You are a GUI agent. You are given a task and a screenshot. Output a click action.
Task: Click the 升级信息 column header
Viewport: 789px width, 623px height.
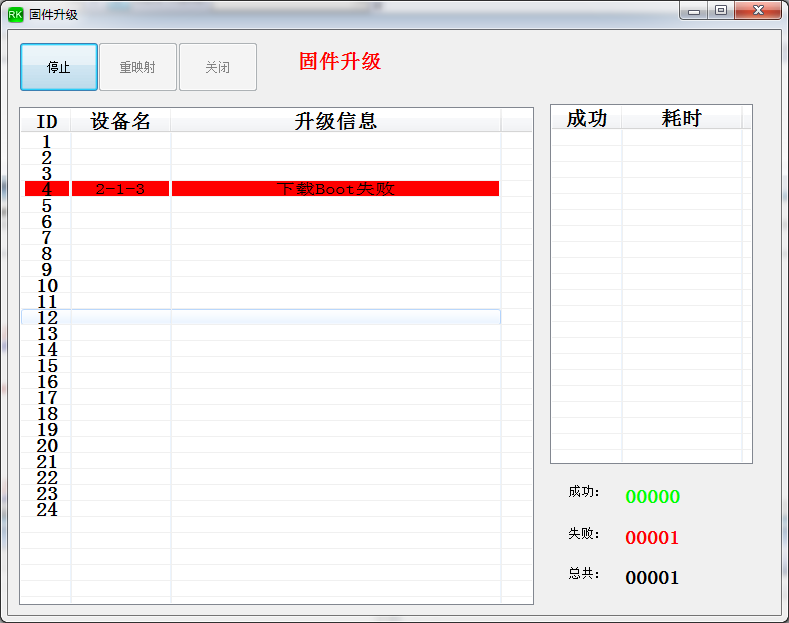pyautogui.click(x=336, y=121)
